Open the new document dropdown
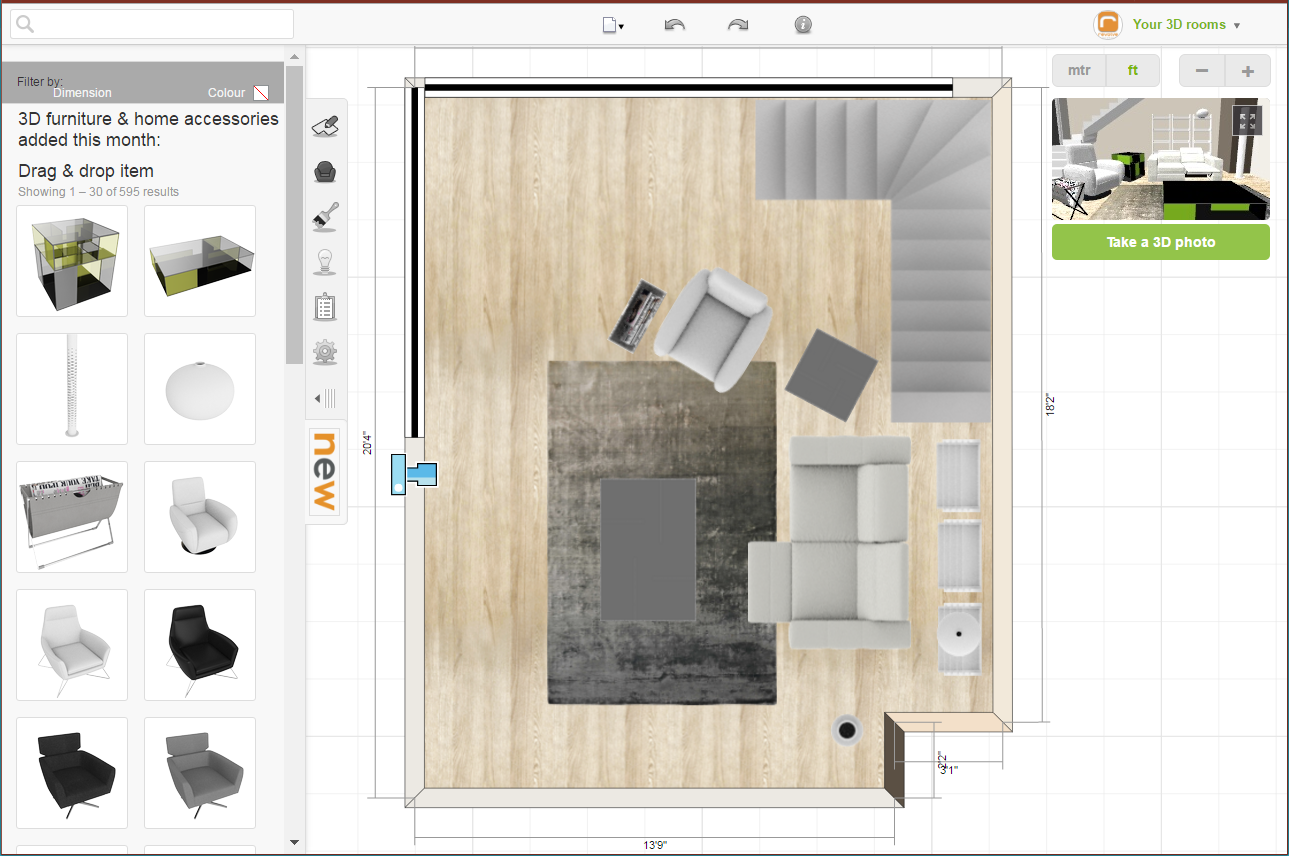This screenshot has width=1289, height=856. click(613, 24)
